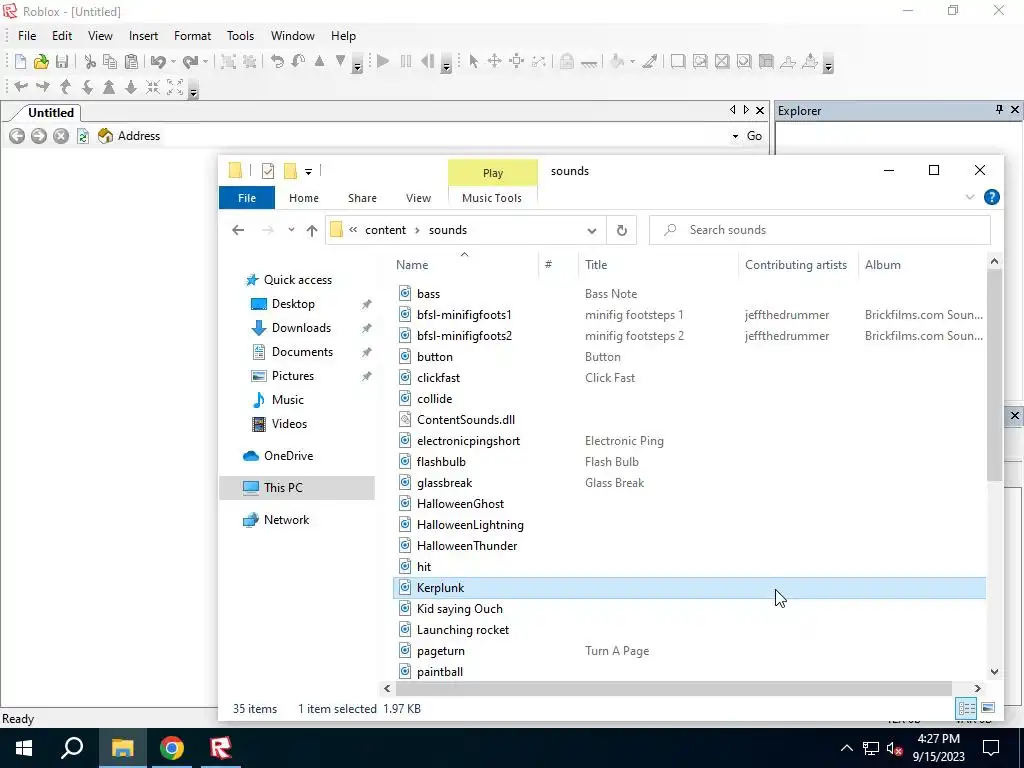Open Google Chrome from the taskbar
The width and height of the screenshot is (1024, 768).
click(x=172, y=748)
